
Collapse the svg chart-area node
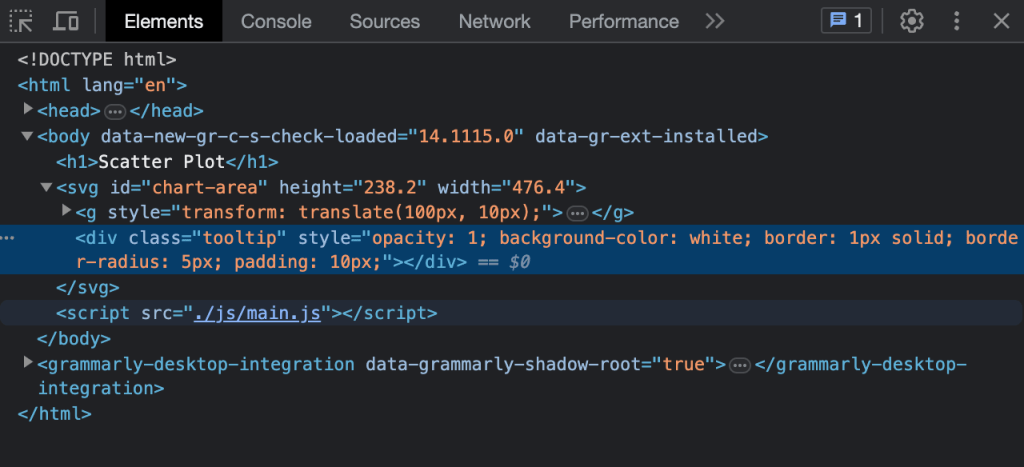pos(46,187)
